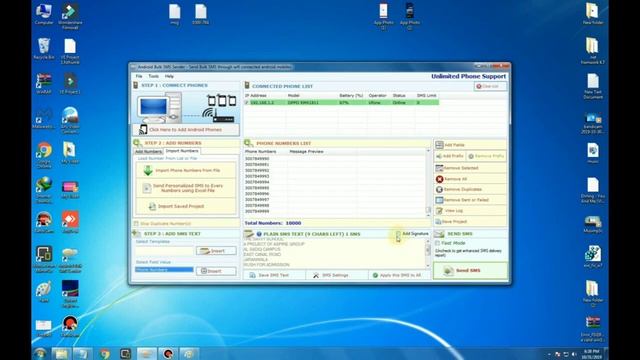This screenshot has width=640, height=360.
Task: Click the IP Address column header
Action: [256, 96]
